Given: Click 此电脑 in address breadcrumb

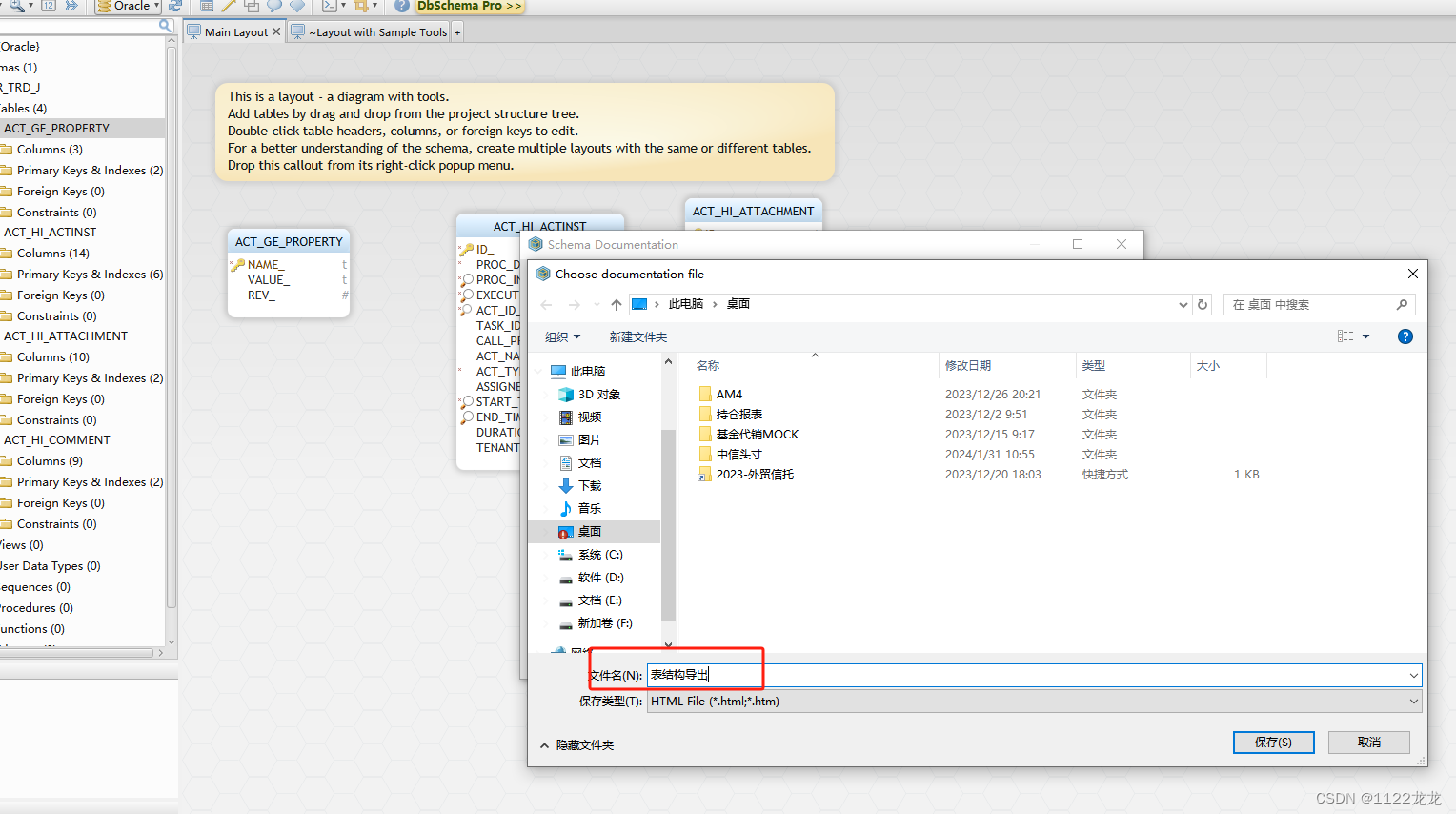Looking at the screenshot, I should [686, 304].
